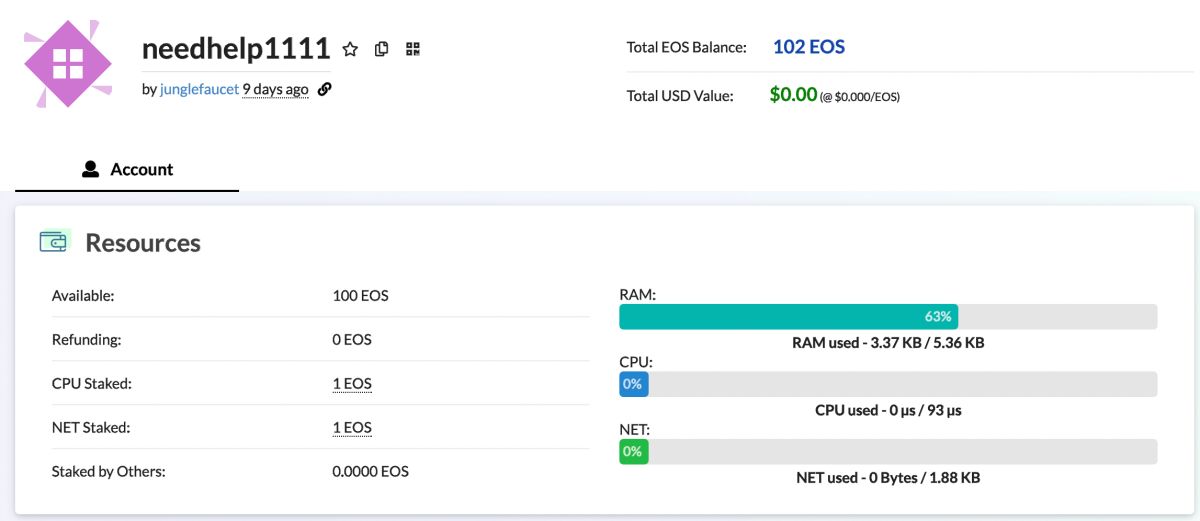Switch to the Account tab
The image size is (1200, 521).
coord(127,170)
